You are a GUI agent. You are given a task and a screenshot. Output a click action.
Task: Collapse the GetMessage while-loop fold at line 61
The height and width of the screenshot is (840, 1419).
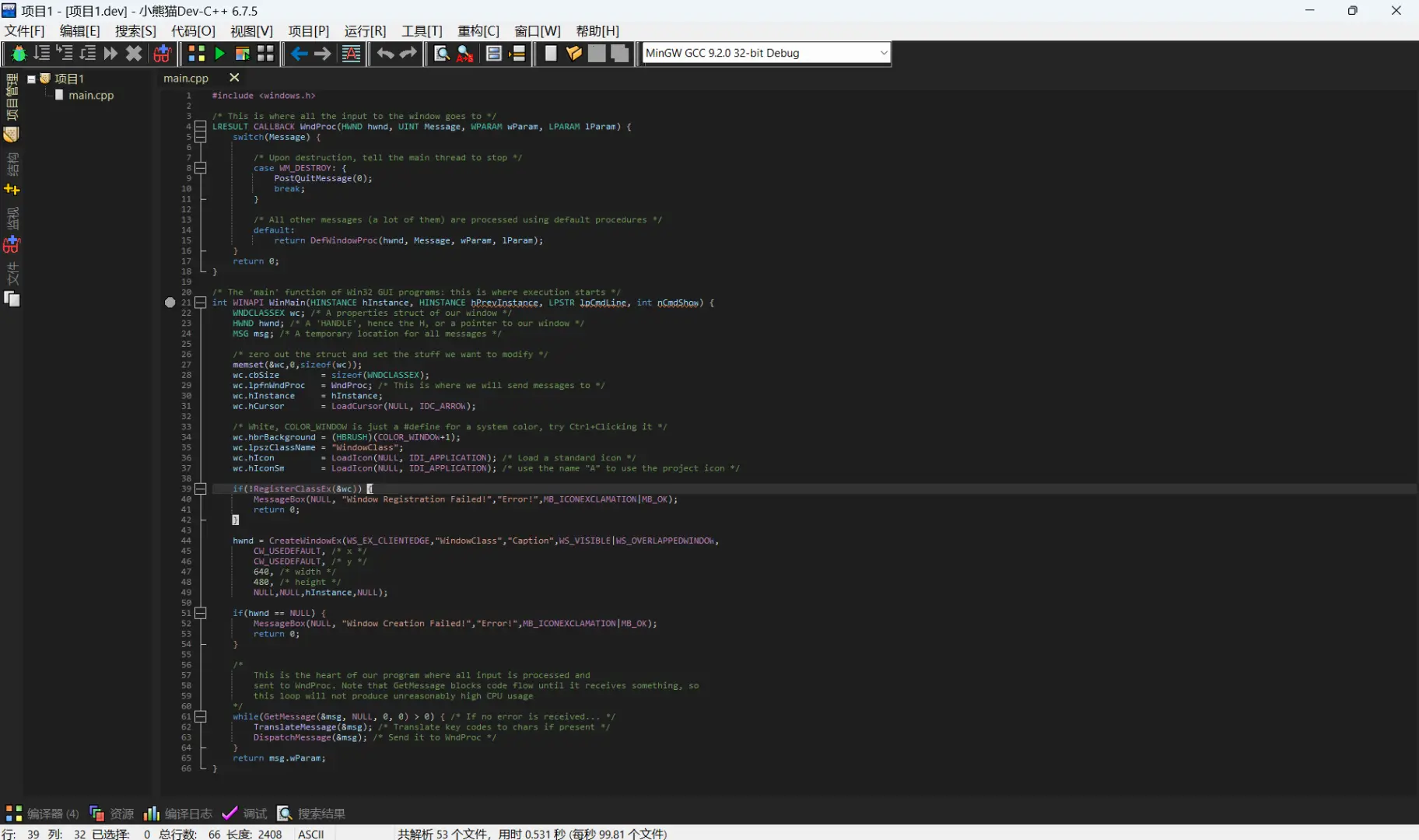click(x=201, y=716)
